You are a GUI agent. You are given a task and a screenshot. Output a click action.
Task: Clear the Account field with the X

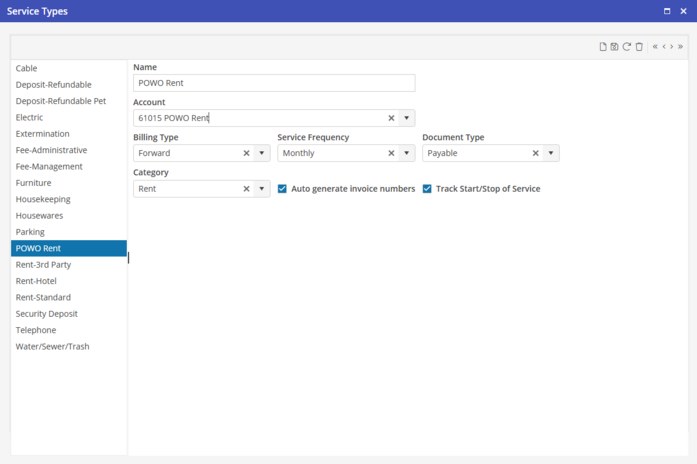click(392, 118)
